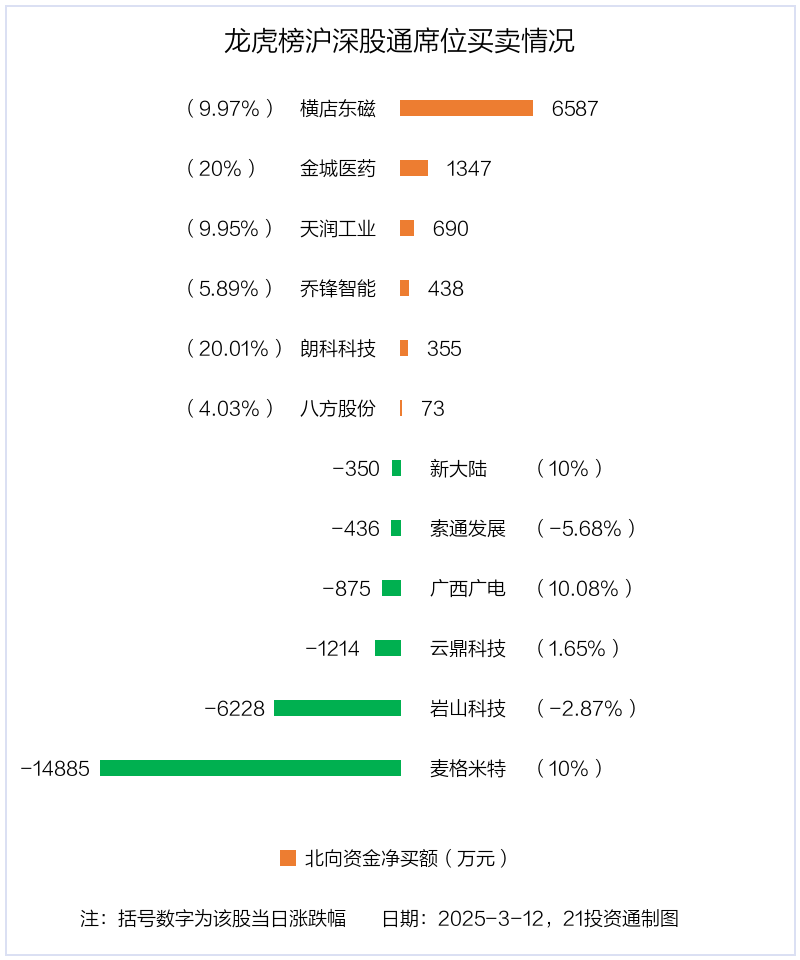The image size is (800, 960).
Task: Click the 横店东磁 orange bar
Action: click(466, 108)
